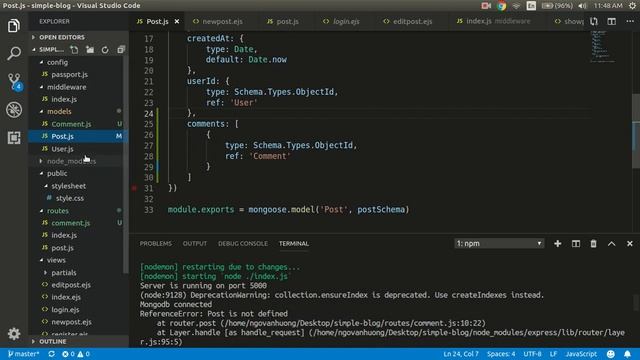640x360 pixels.
Task: Open the battery indicator
Action: (557, 6)
